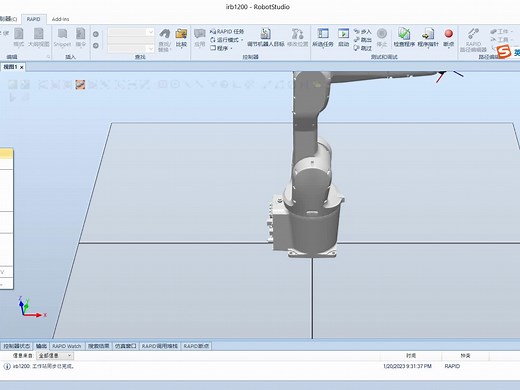
Task: Close the View1 tab
Action: tap(22, 67)
